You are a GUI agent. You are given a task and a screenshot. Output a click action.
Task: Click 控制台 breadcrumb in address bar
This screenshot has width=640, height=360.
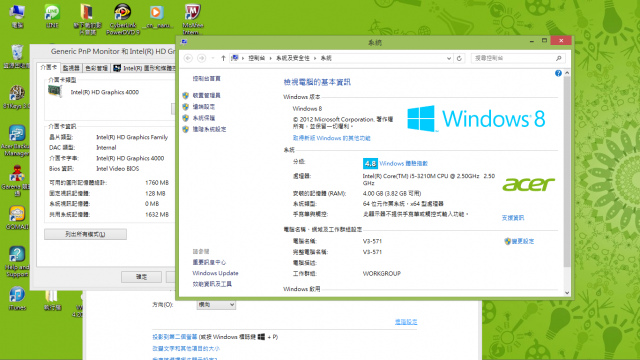pos(256,58)
